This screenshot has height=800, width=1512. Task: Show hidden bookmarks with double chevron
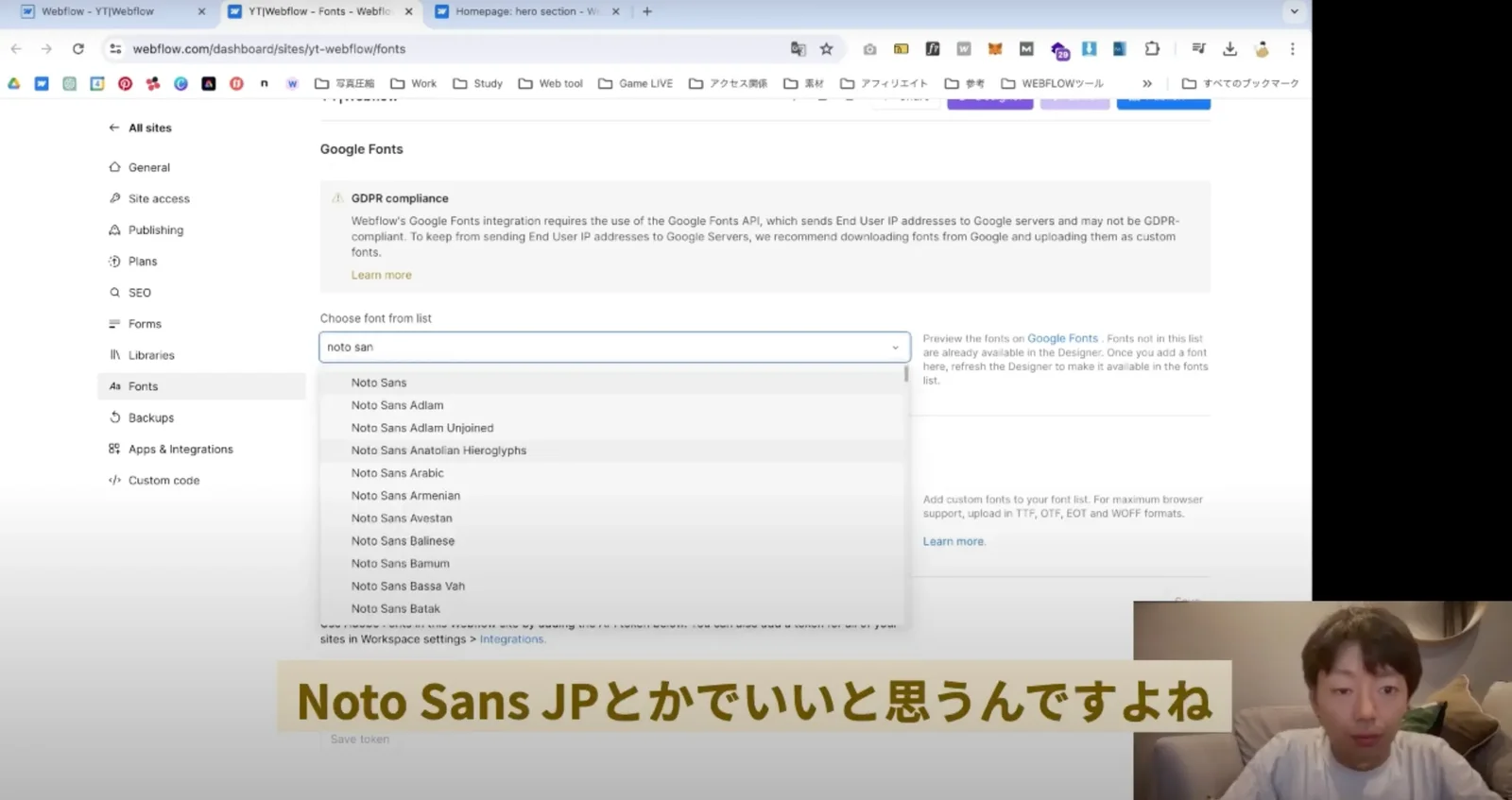click(x=1147, y=83)
